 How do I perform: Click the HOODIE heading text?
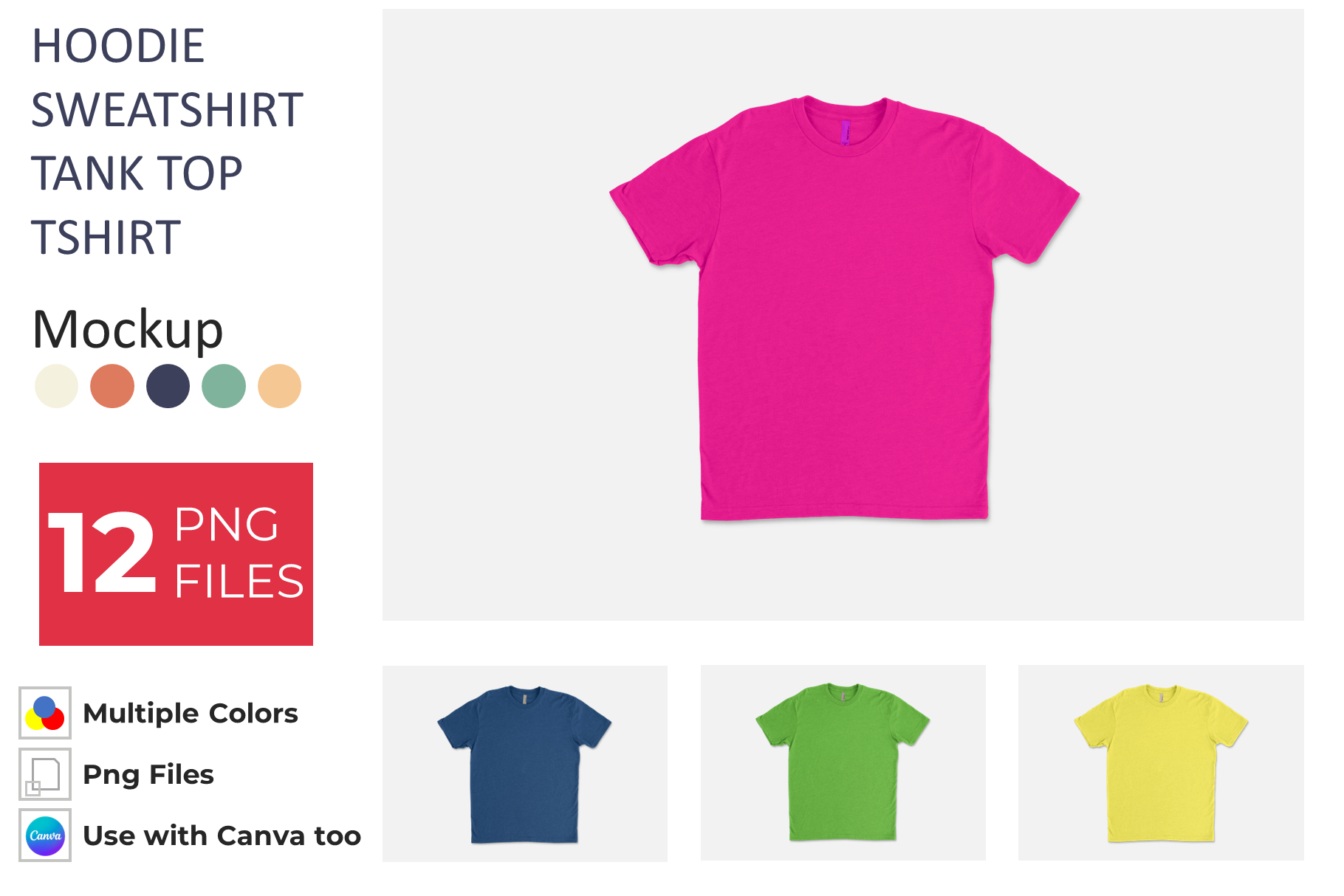tap(118, 46)
